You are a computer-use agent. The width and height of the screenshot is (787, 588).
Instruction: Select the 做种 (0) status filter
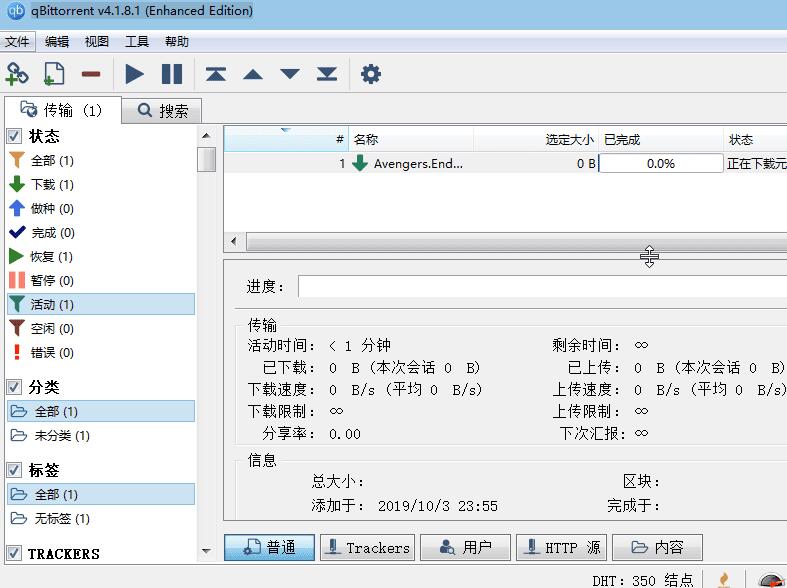point(100,208)
